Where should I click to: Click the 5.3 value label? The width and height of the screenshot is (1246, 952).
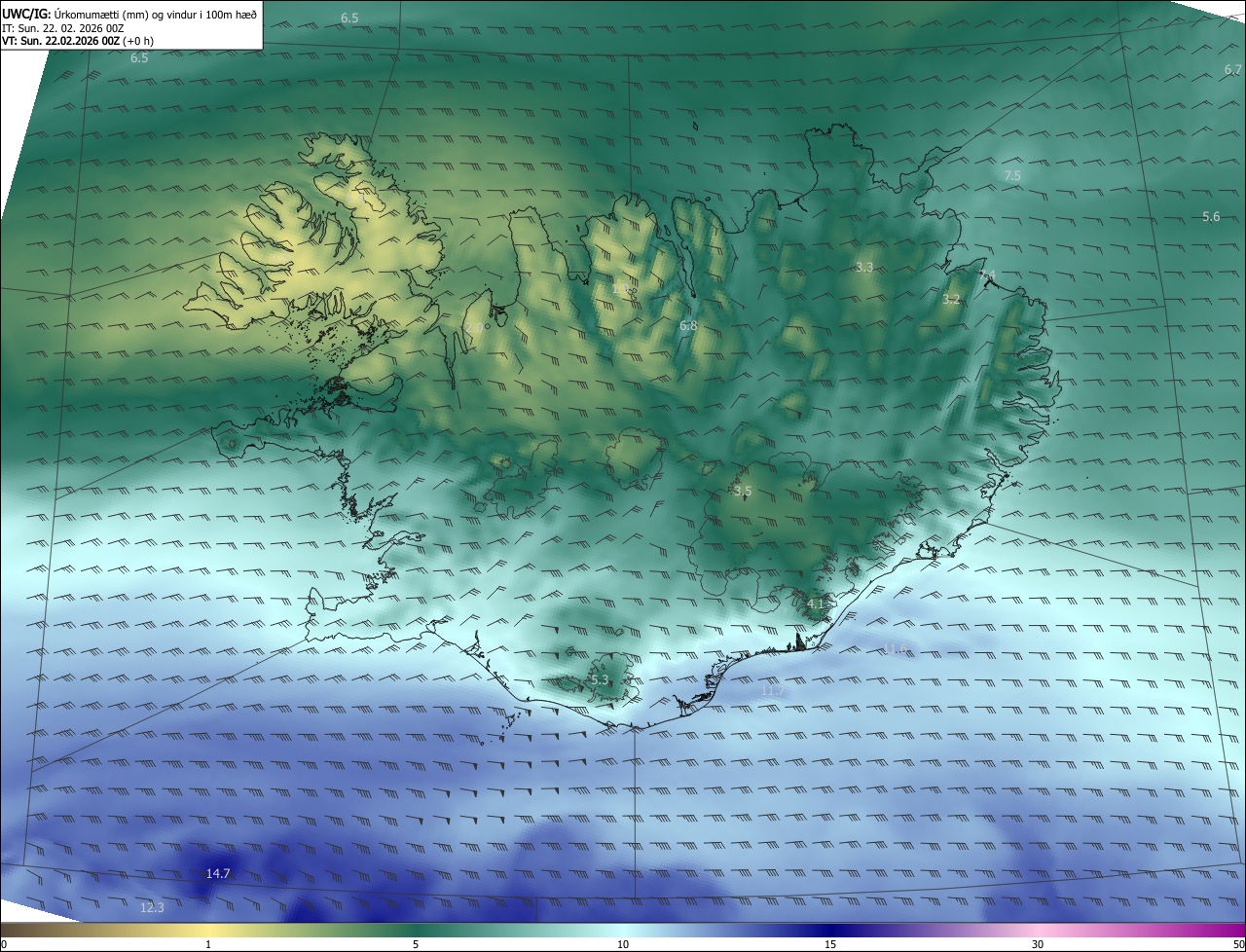[599, 680]
